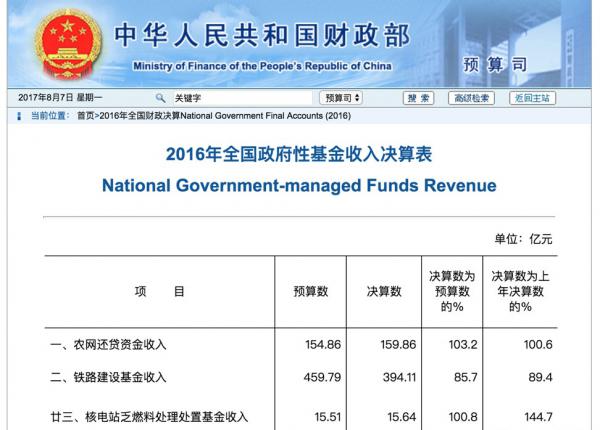Select the 决算数 column header

(x=382, y=292)
